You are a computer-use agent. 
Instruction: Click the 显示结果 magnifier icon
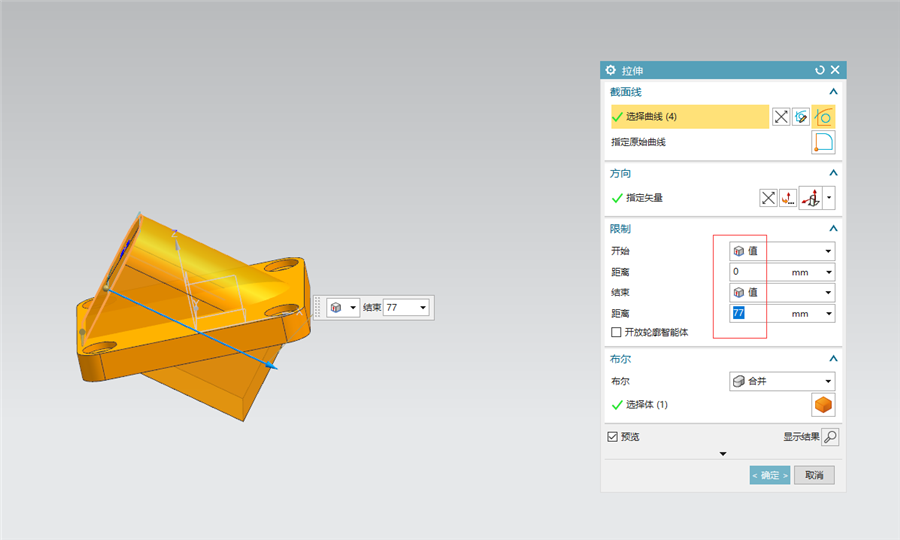830,437
